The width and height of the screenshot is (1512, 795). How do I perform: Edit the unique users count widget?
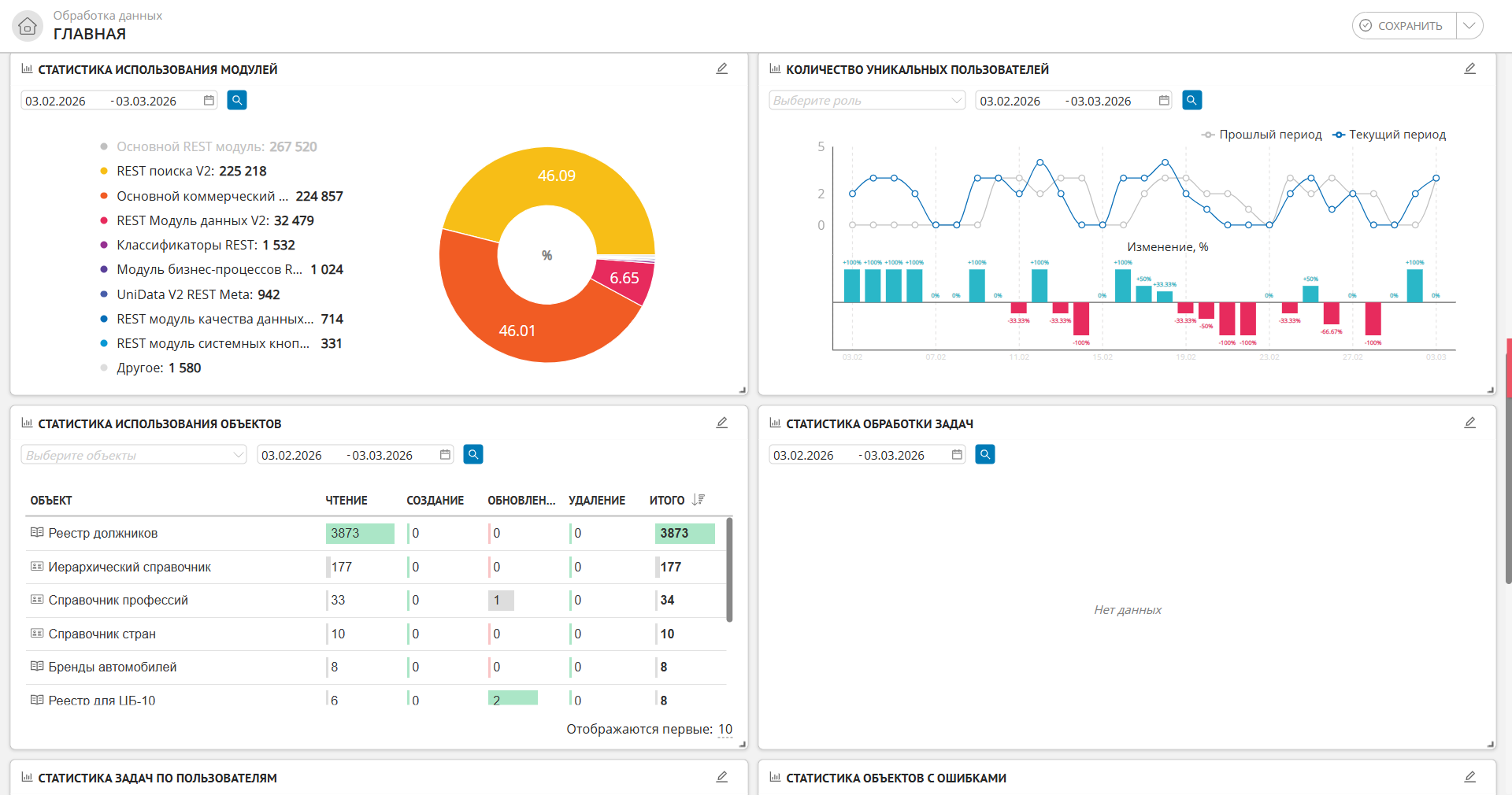point(1469,69)
